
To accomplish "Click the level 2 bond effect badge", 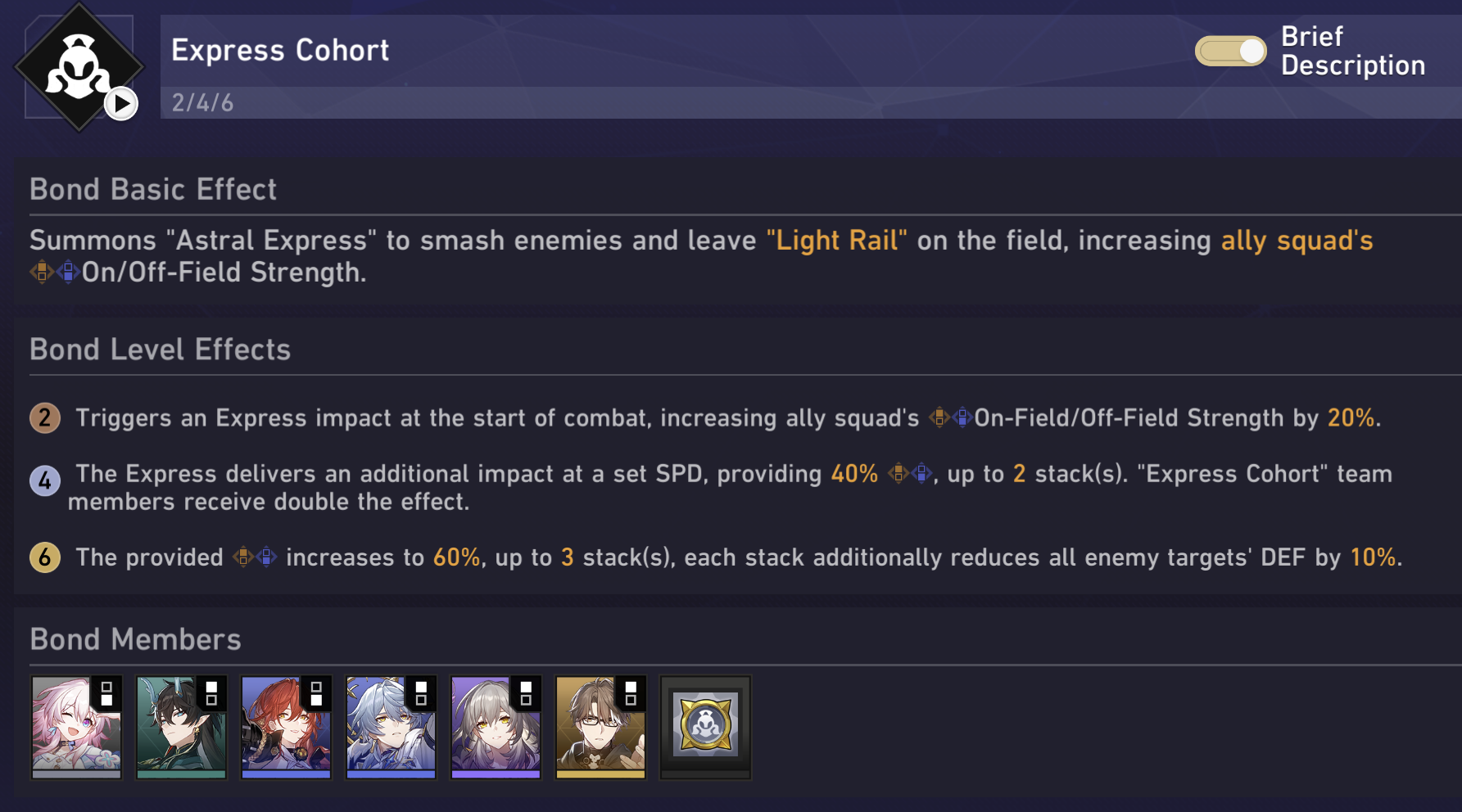I will coord(45,418).
